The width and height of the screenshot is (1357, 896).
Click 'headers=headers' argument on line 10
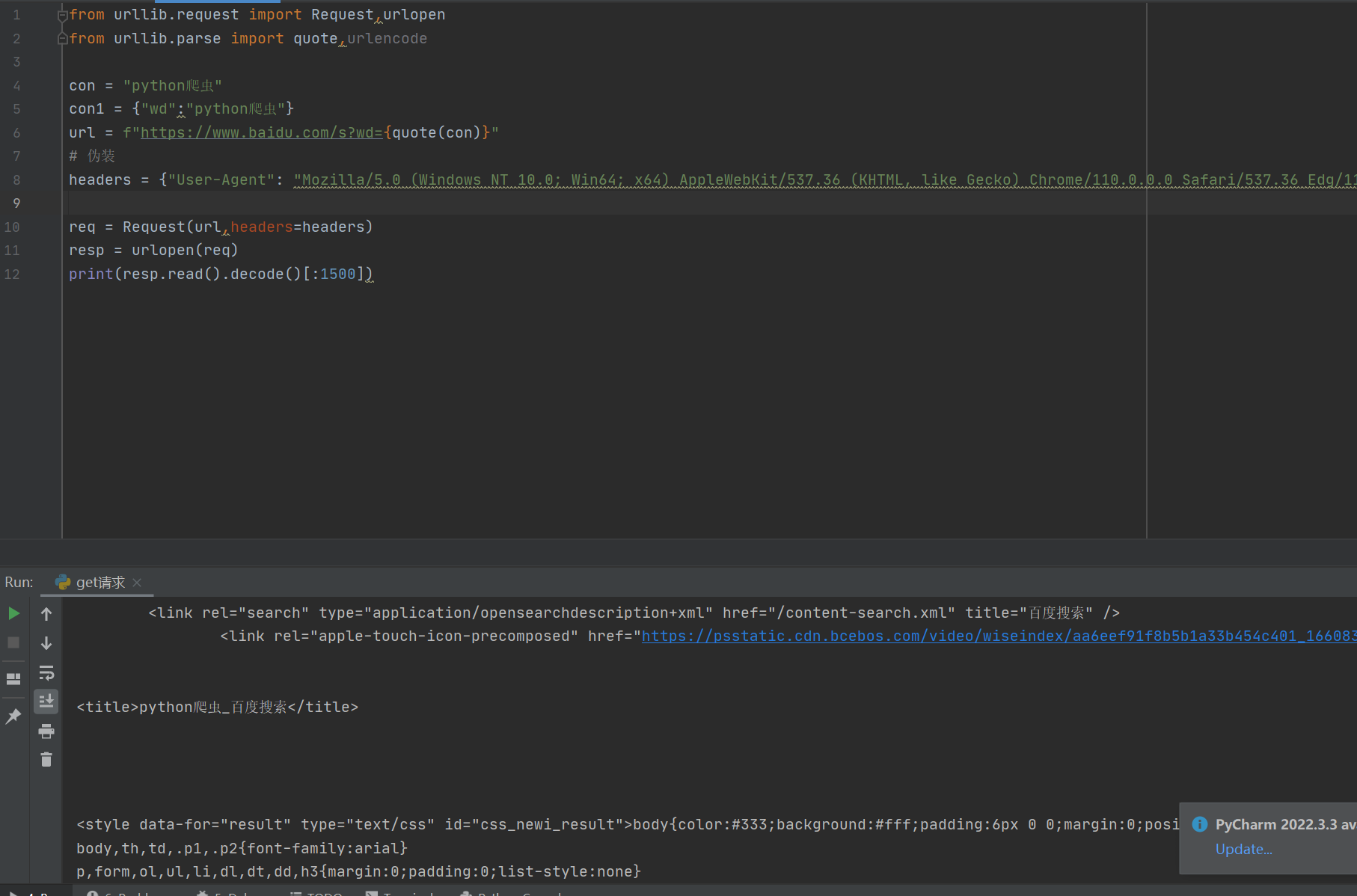[x=297, y=227]
